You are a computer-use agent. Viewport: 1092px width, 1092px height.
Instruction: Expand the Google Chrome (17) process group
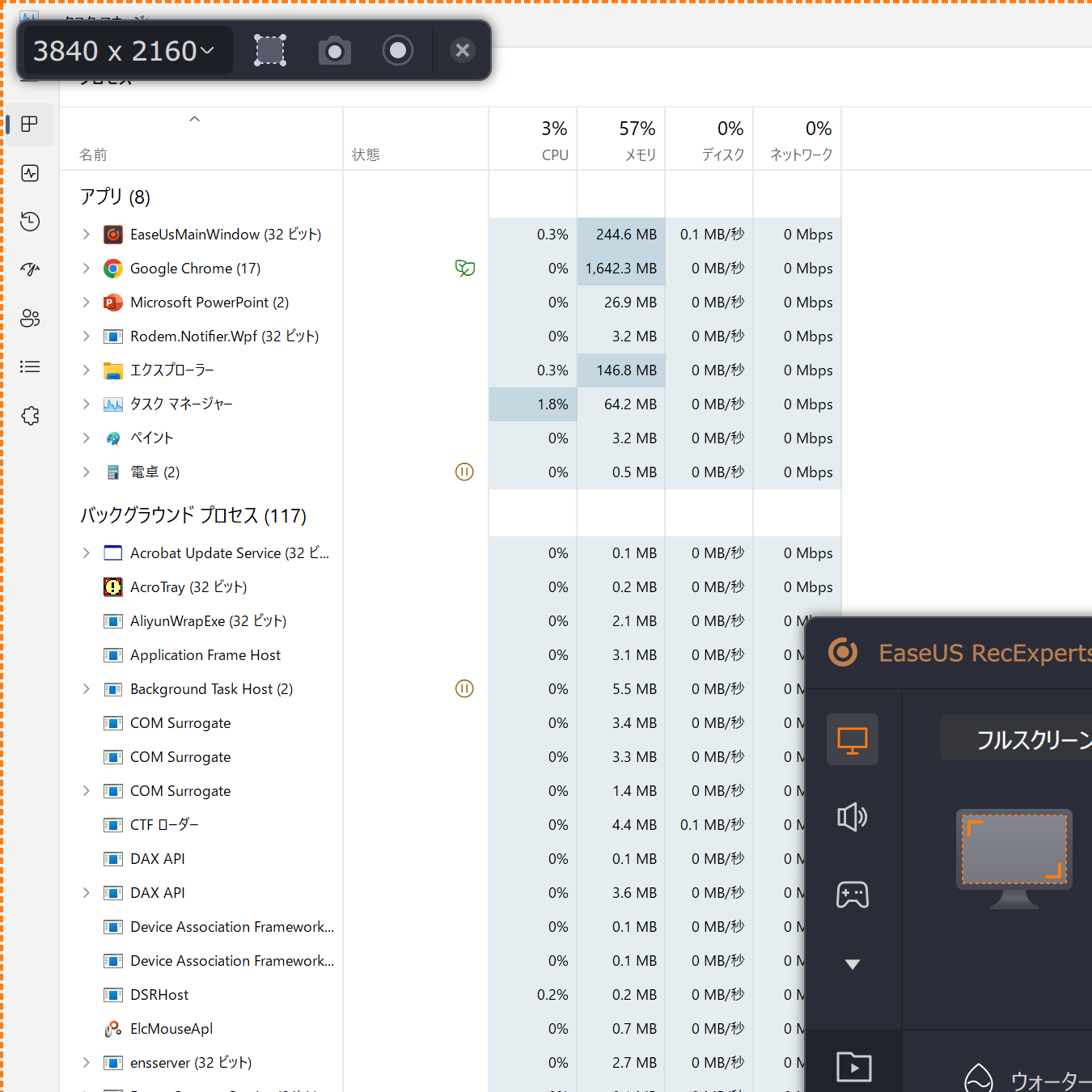pos(87,269)
